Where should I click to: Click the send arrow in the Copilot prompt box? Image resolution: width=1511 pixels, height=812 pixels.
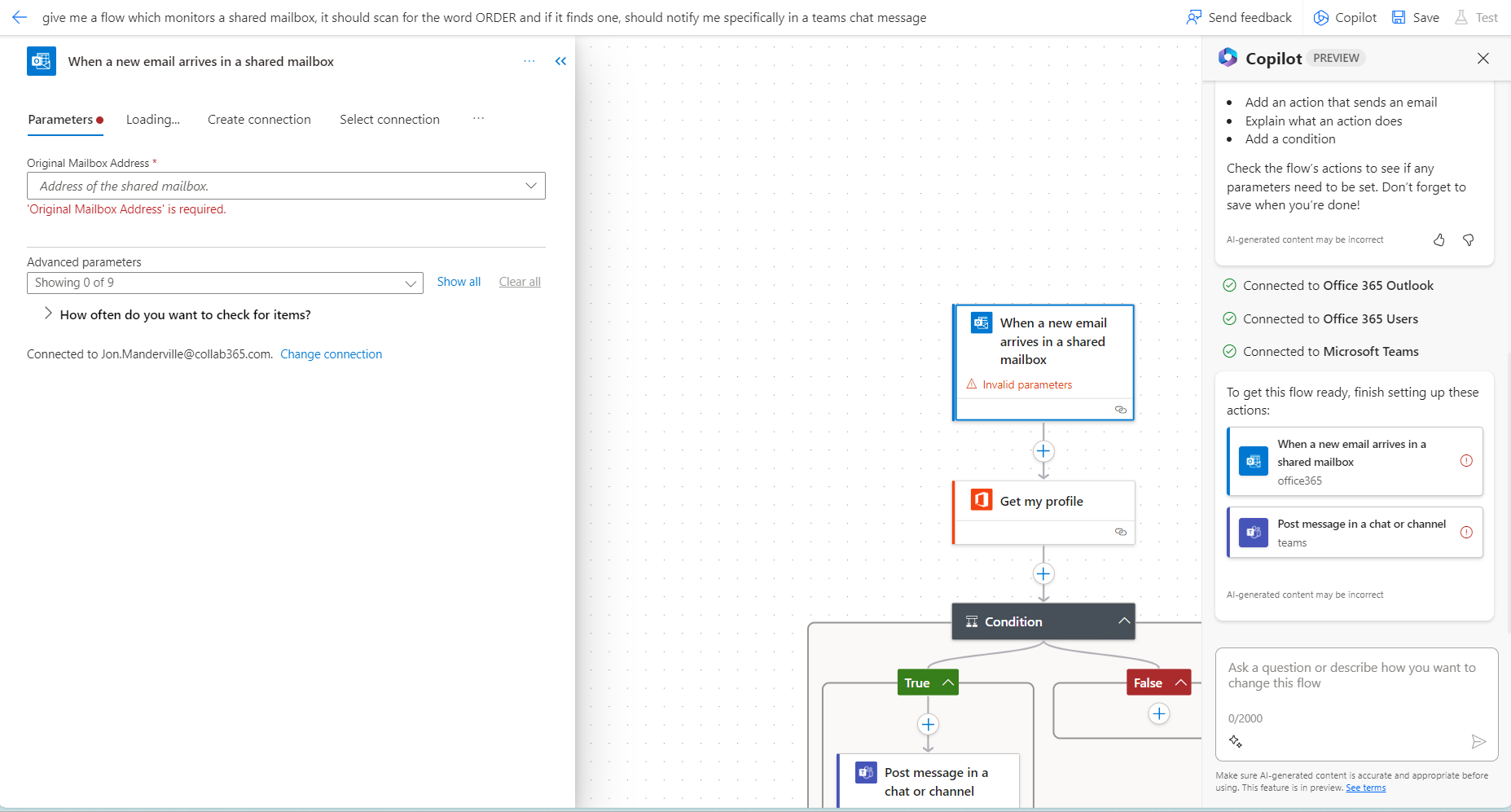pyautogui.click(x=1480, y=742)
